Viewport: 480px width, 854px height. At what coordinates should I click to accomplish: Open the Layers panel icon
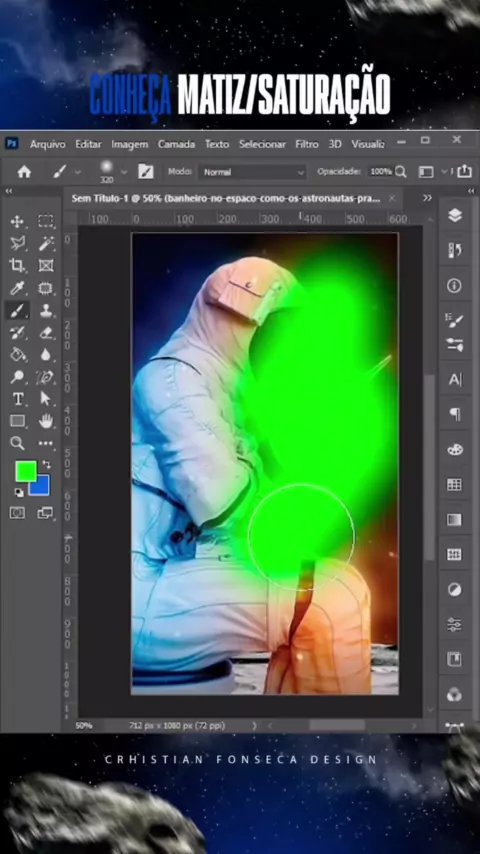(x=454, y=216)
